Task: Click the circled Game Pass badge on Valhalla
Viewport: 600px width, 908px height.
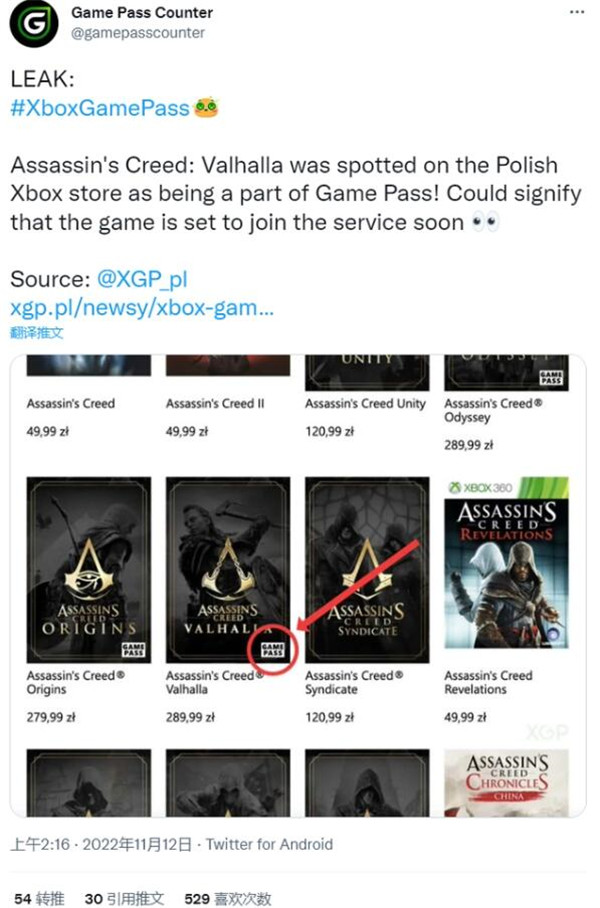Action: pyautogui.click(x=273, y=649)
